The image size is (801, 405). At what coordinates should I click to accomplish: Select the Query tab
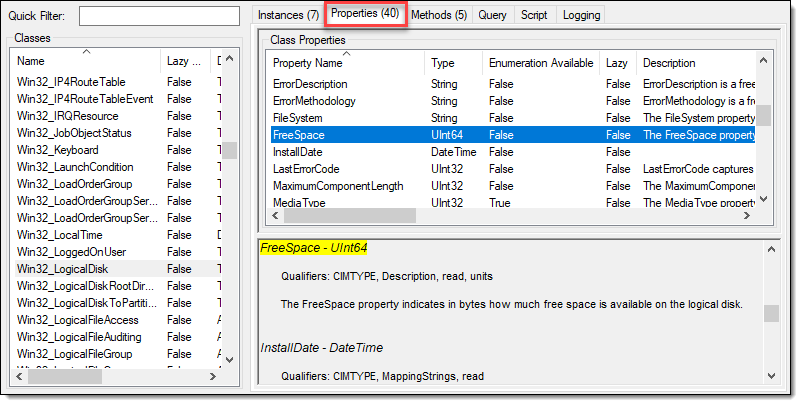click(492, 15)
